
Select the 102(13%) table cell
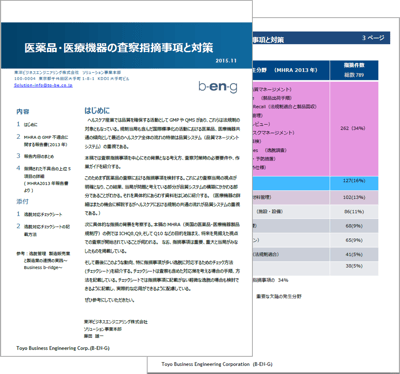[354, 197]
